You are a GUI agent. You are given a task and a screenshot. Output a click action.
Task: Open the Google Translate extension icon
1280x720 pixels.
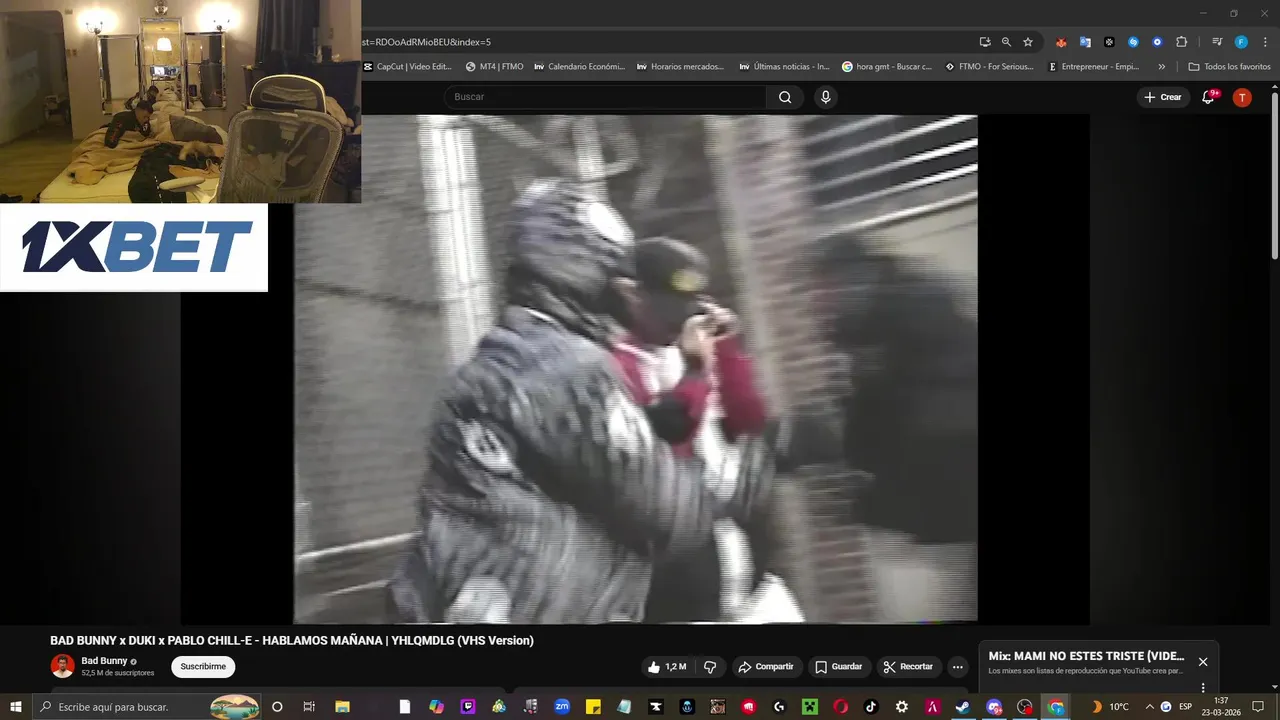pyautogui.click(x=1085, y=42)
